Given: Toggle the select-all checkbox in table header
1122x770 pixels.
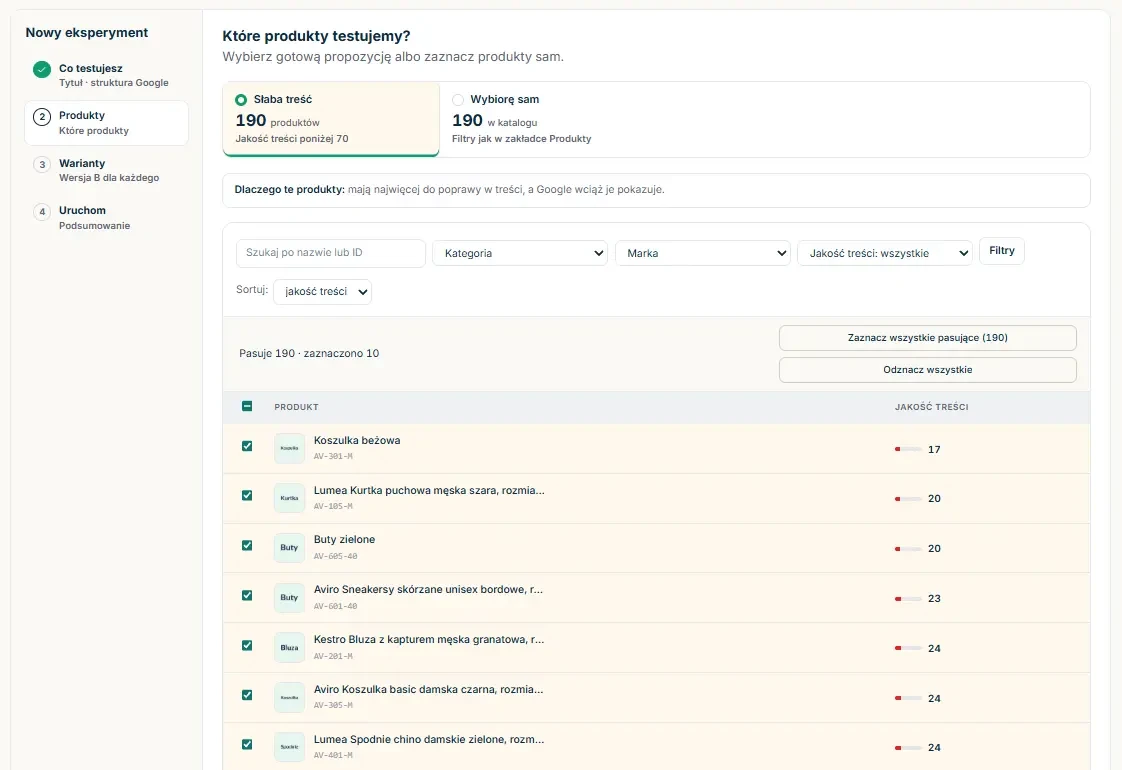Looking at the screenshot, I should click(247, 406).
